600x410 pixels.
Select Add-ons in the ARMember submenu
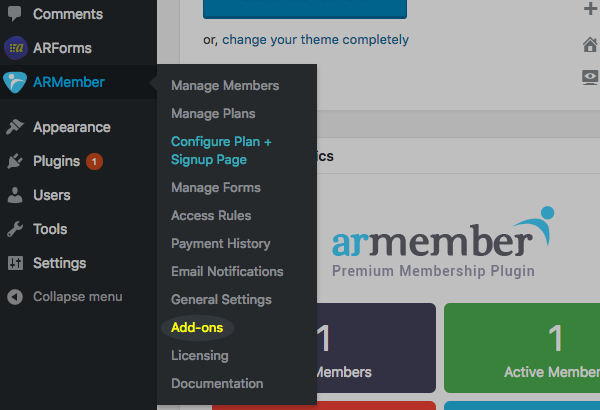pos(197,328)
